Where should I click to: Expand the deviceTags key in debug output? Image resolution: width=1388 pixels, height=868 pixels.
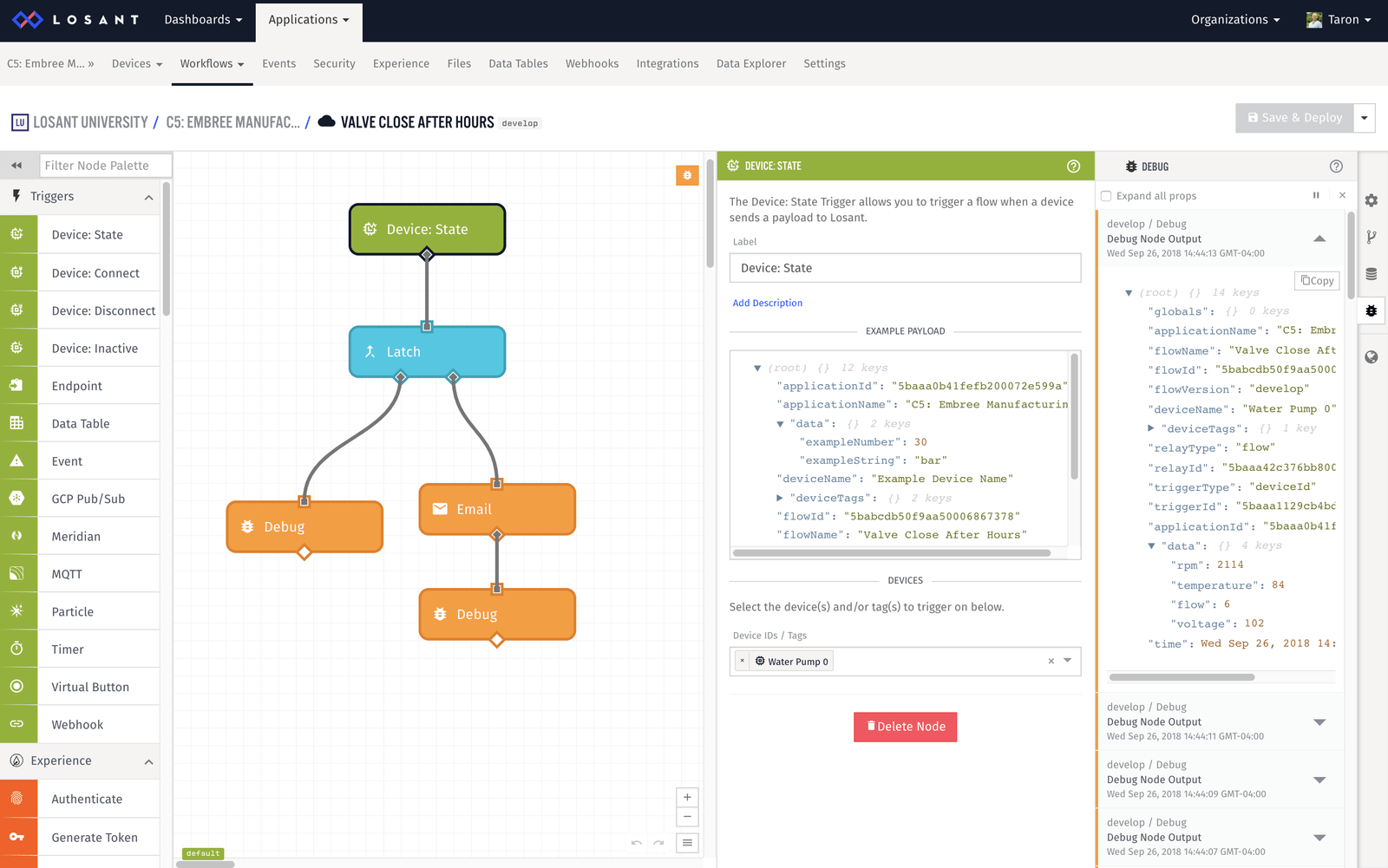[1150, 428]
